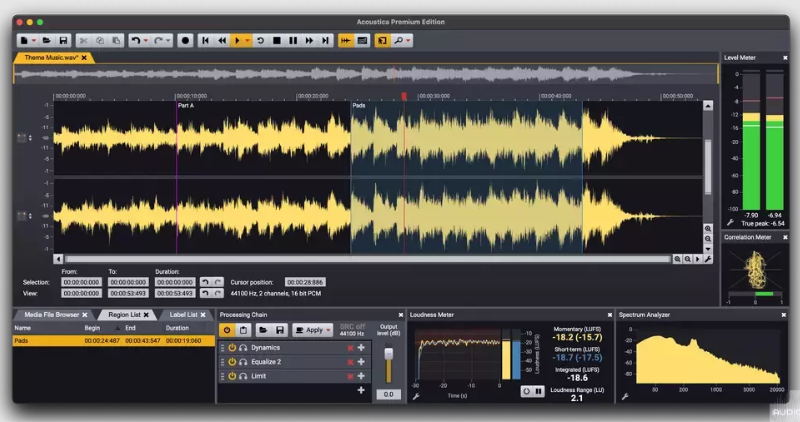Solo-preview Dynamics with the headphones icon
The width and height of the screenshot is (800, 422).
243,347
